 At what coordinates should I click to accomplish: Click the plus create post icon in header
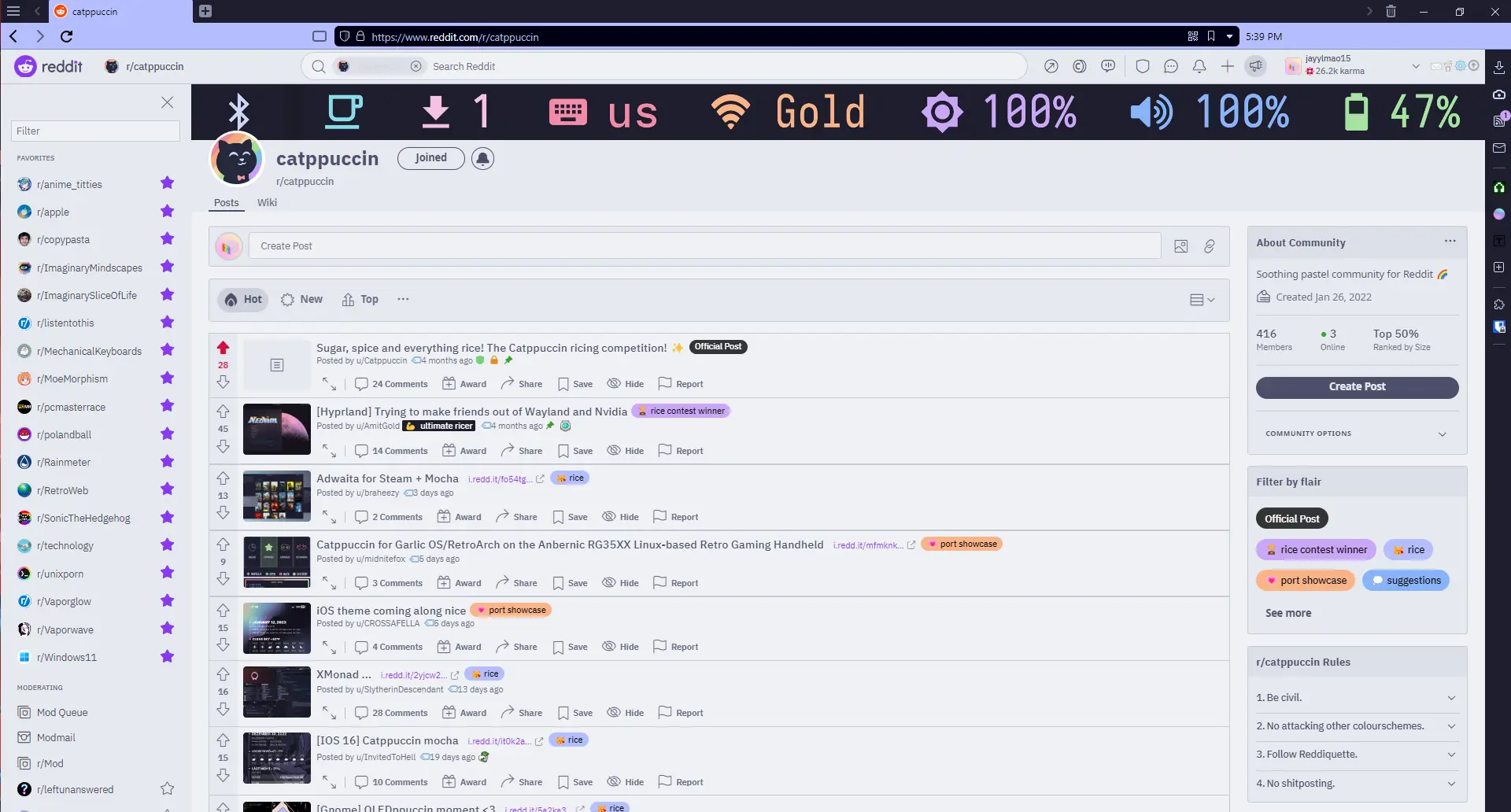[x=1228, y=67]
